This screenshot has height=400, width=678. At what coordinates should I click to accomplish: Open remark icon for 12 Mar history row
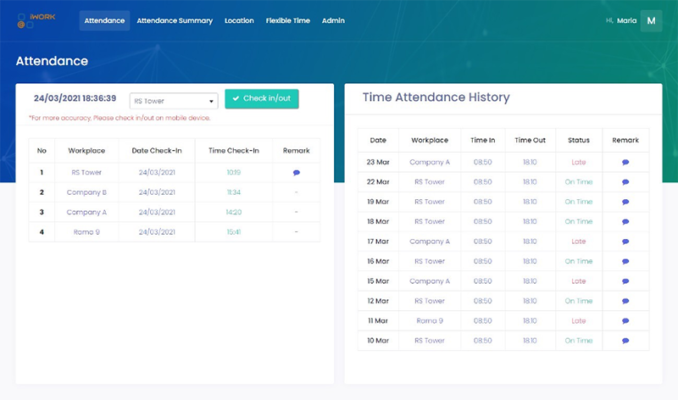point(625,301)
